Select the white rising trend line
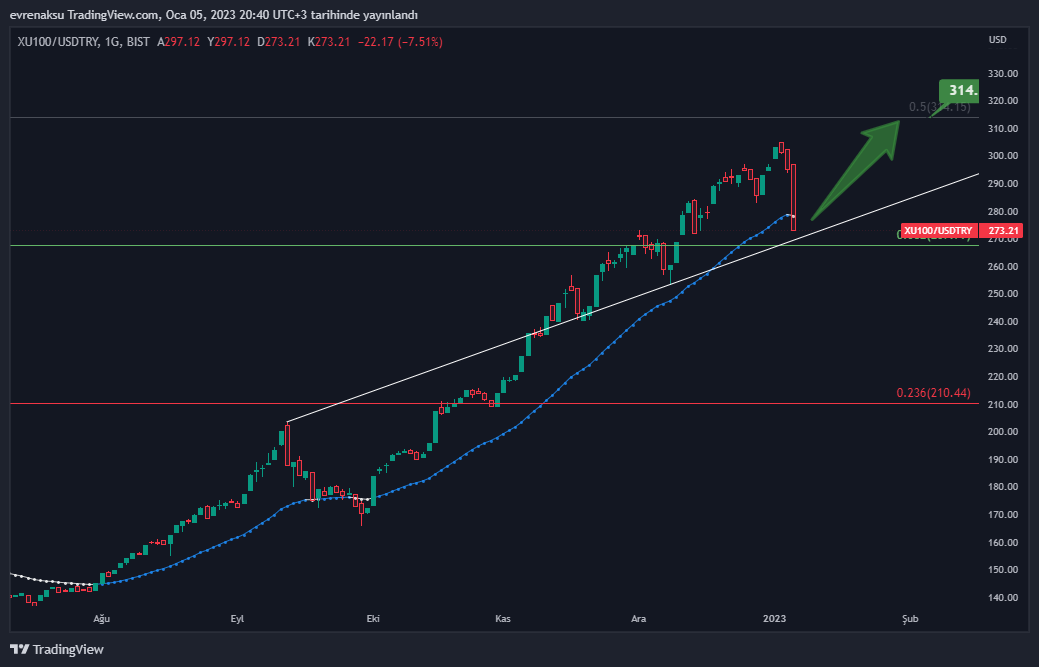The width and height of the screenshot is (1039, 667). coord(633,298)
